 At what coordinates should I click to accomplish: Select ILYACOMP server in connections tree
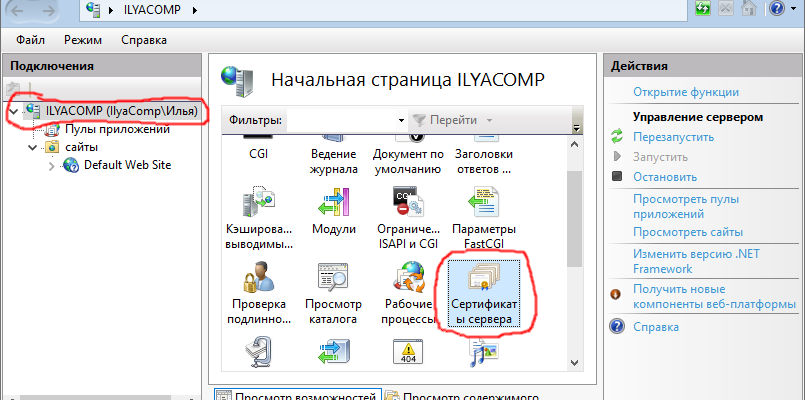click(122, 110)
